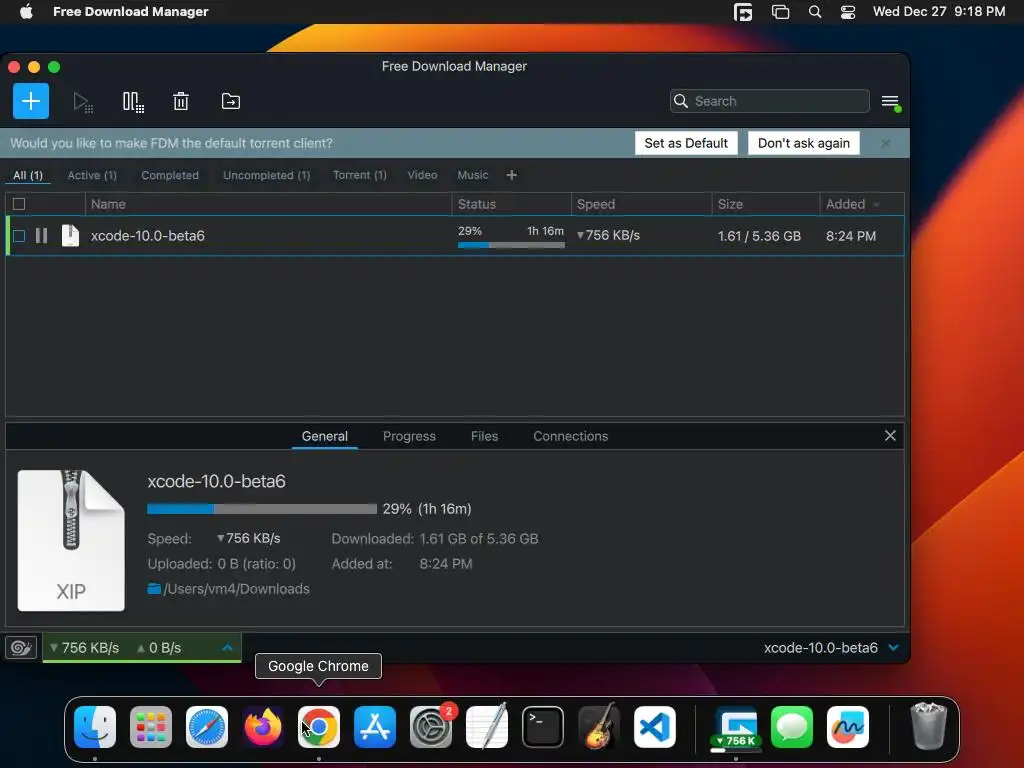Start all downloads from the toolbar
The height and width of the screenshot is (768, 1024).
(83, 102)
